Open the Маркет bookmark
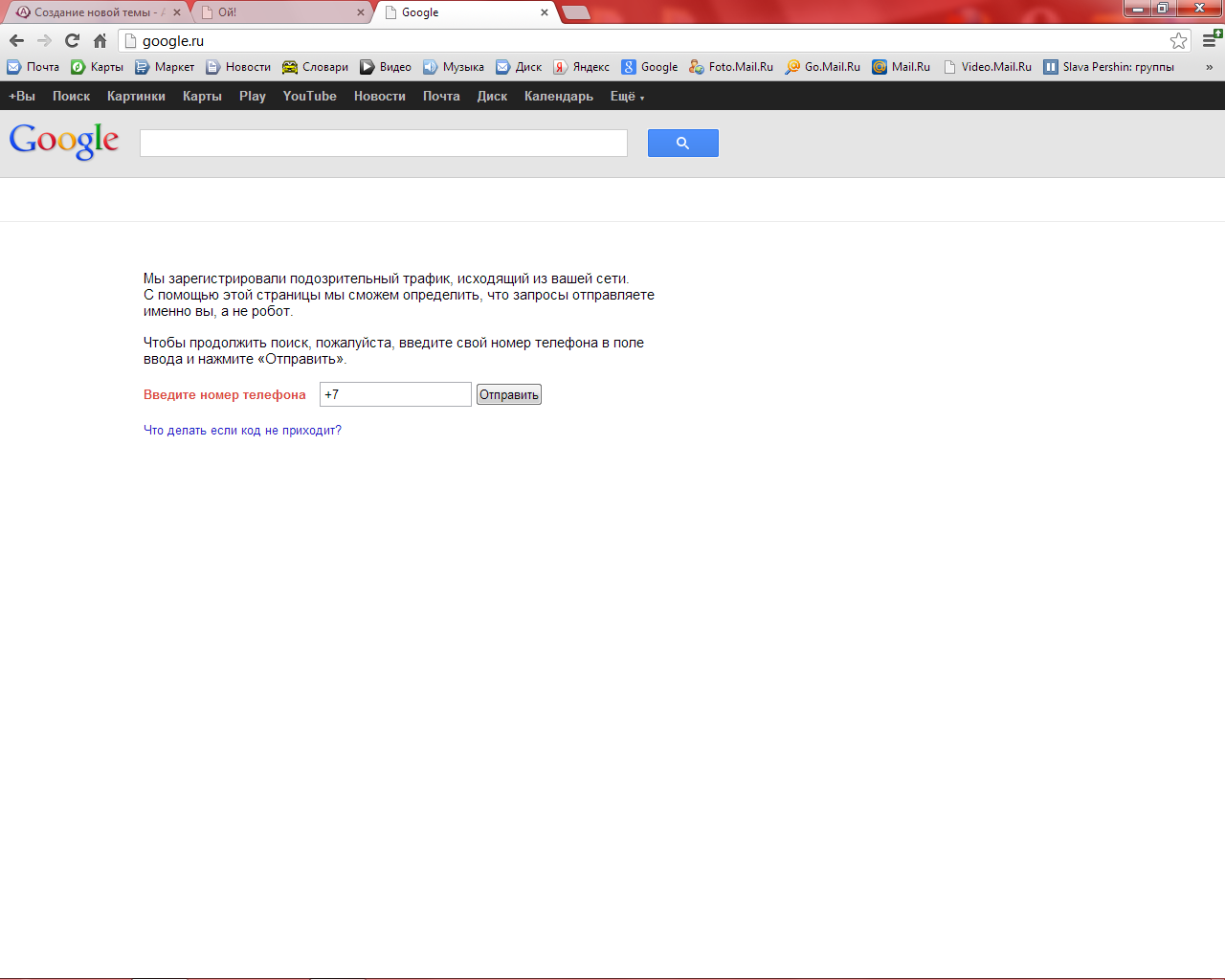Image resolution: width=1225 pixels, height=980 pixels. 165,67
